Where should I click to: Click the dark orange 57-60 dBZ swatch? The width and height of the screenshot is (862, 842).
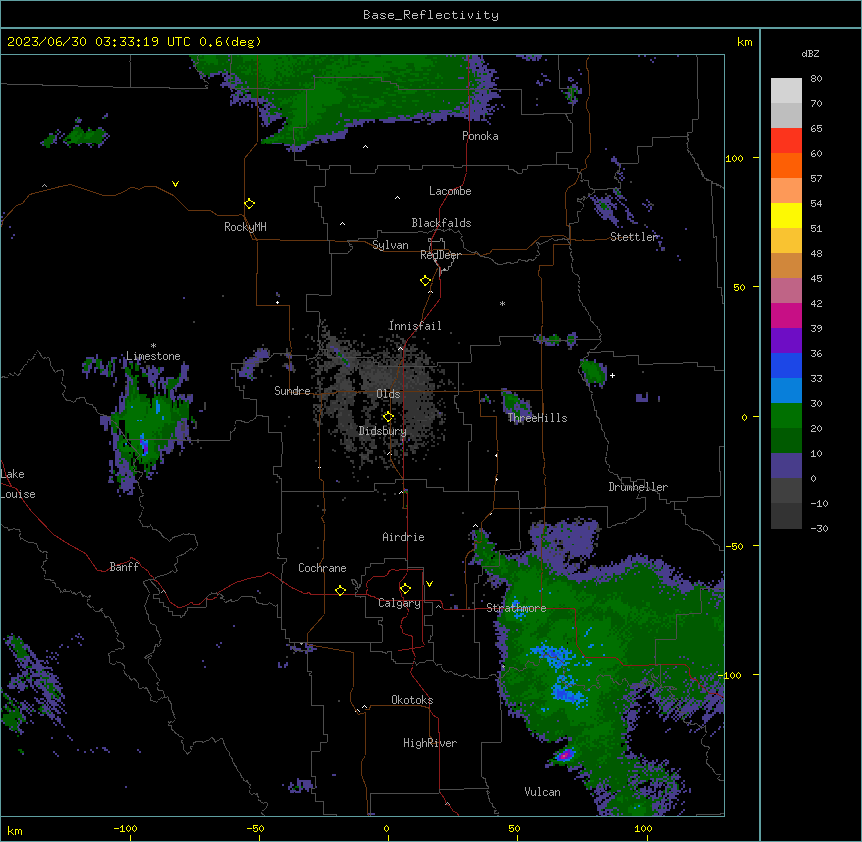tap(786, 165)
